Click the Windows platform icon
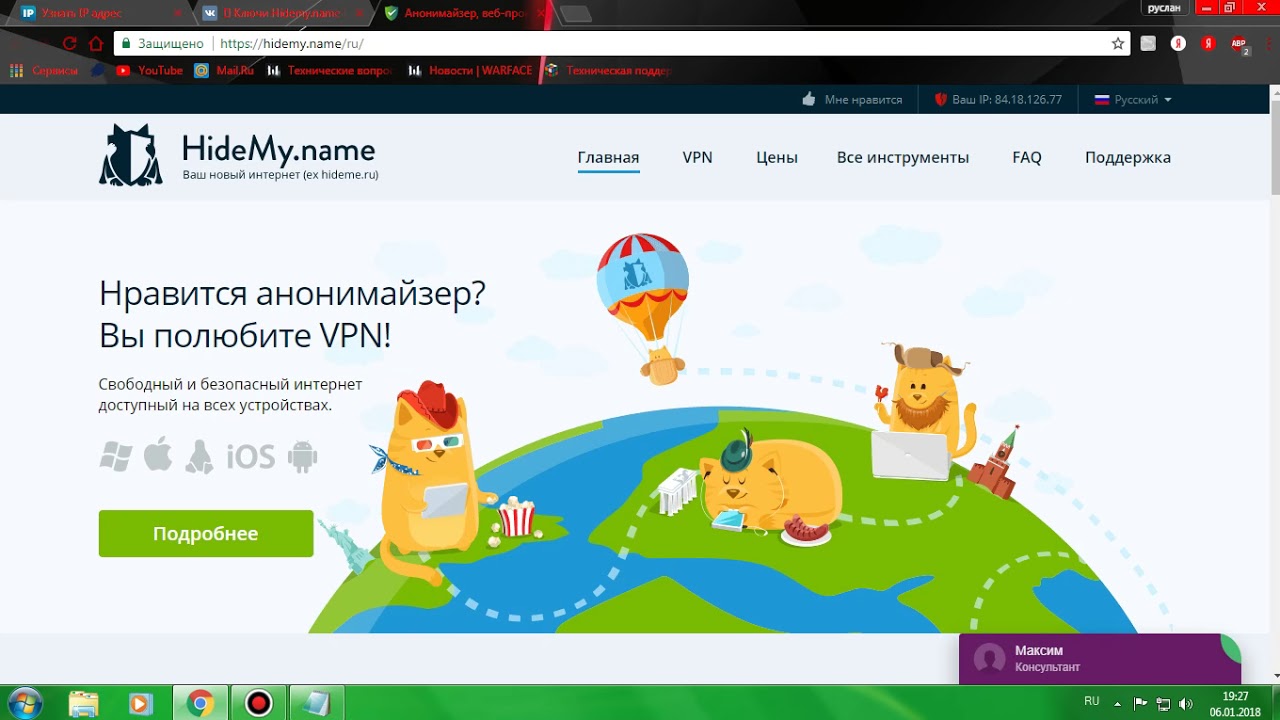The height and width of the screenshot is (720, 1280). tap(116, 456)
